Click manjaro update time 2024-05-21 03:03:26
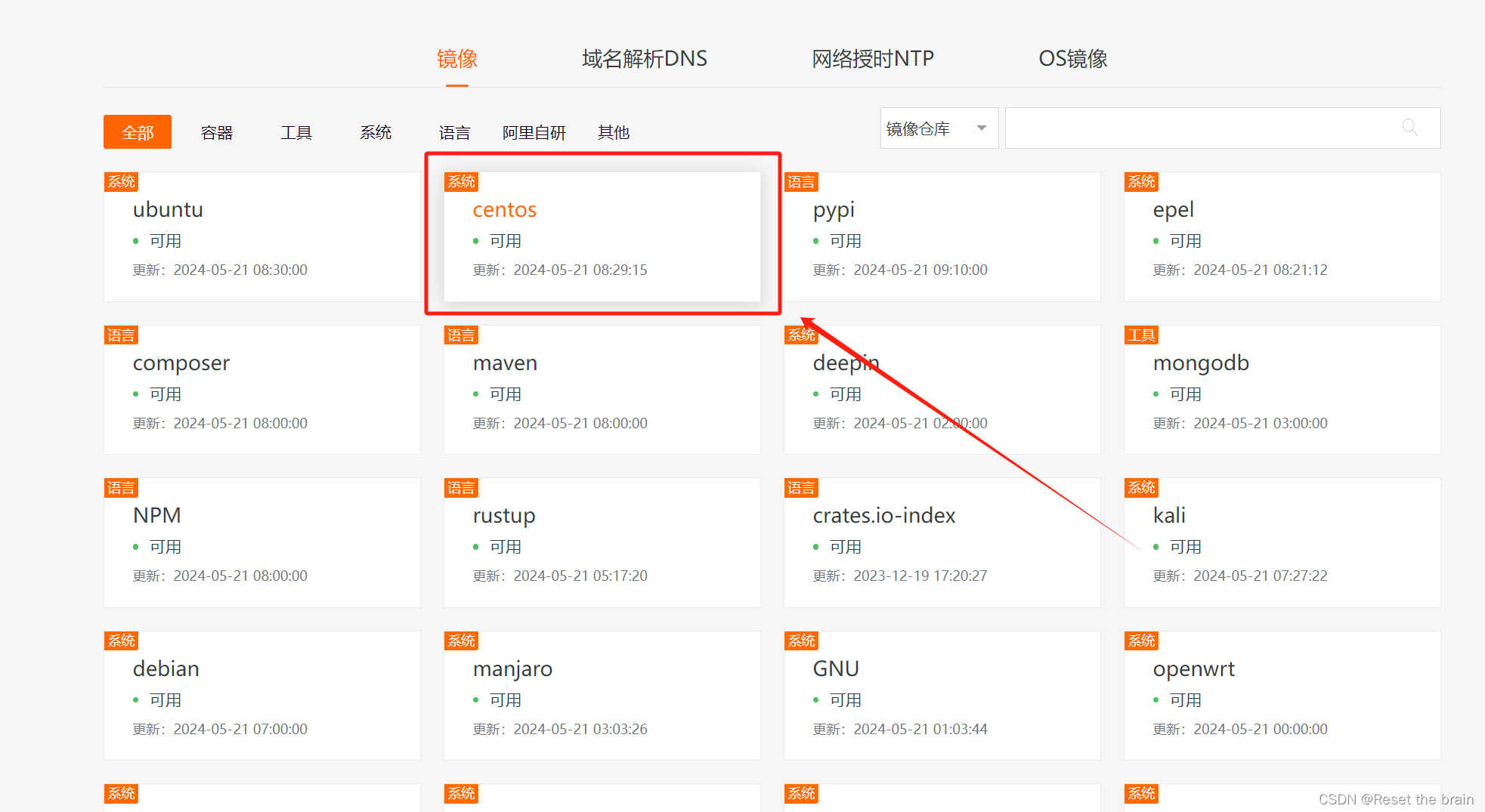The height and width of the screenshot is (812, 1485). click(580, 729)
